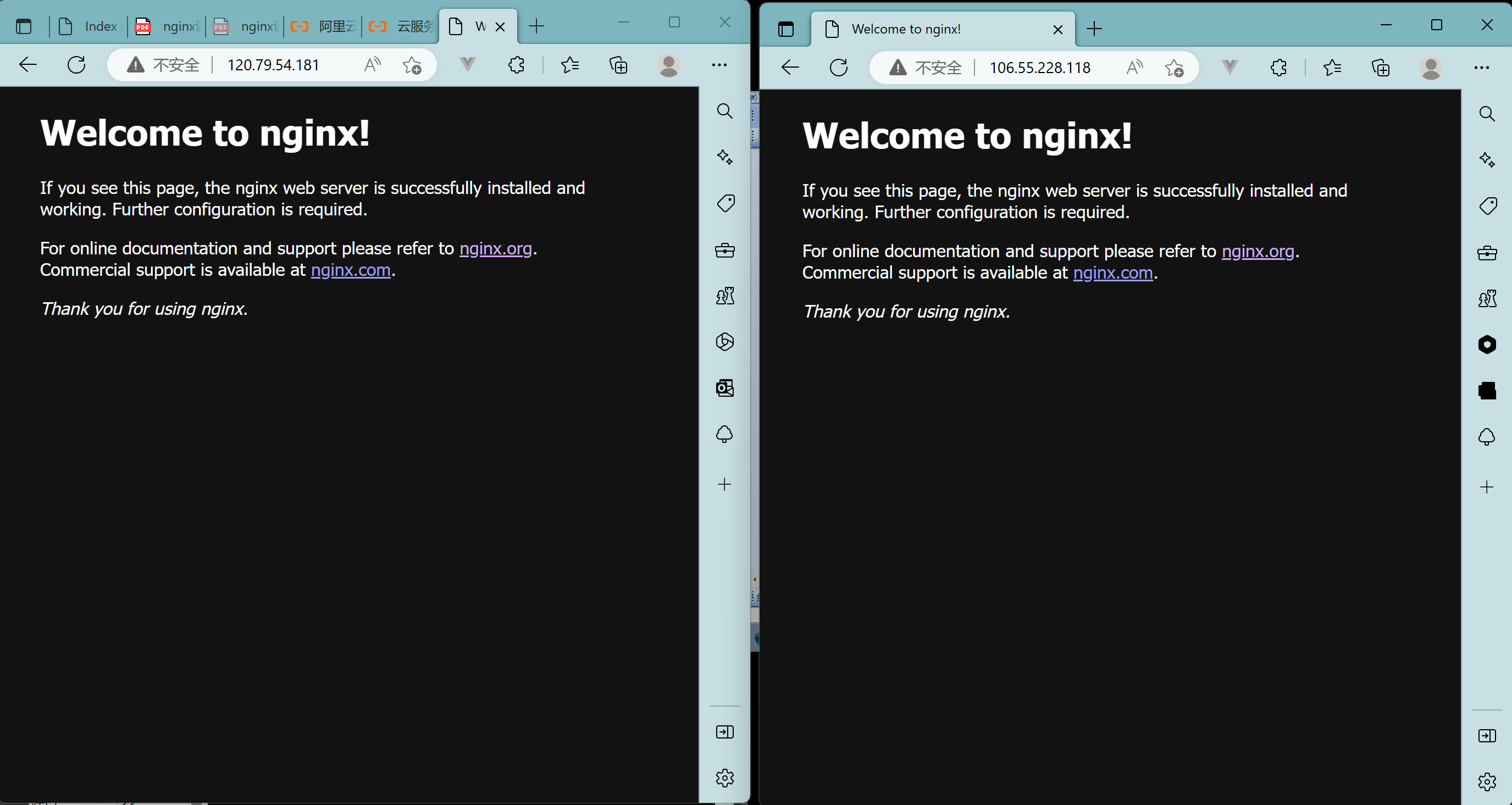
Task: Open a new tab in right window
Action: coord(1094,29)
